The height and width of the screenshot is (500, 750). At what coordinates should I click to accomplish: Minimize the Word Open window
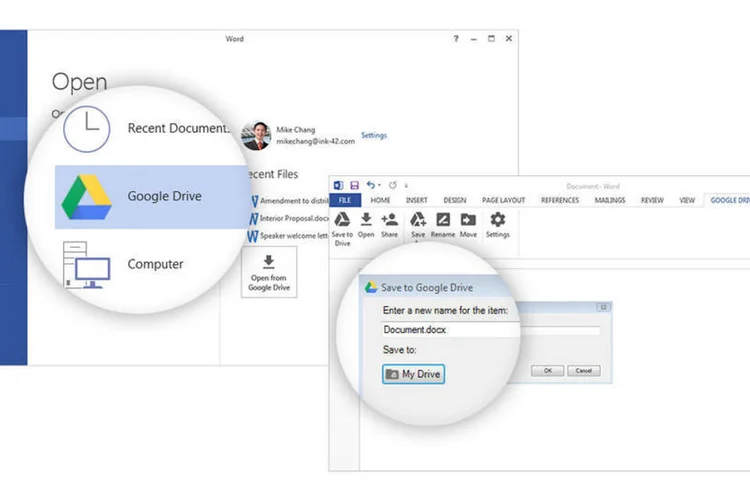474,39
